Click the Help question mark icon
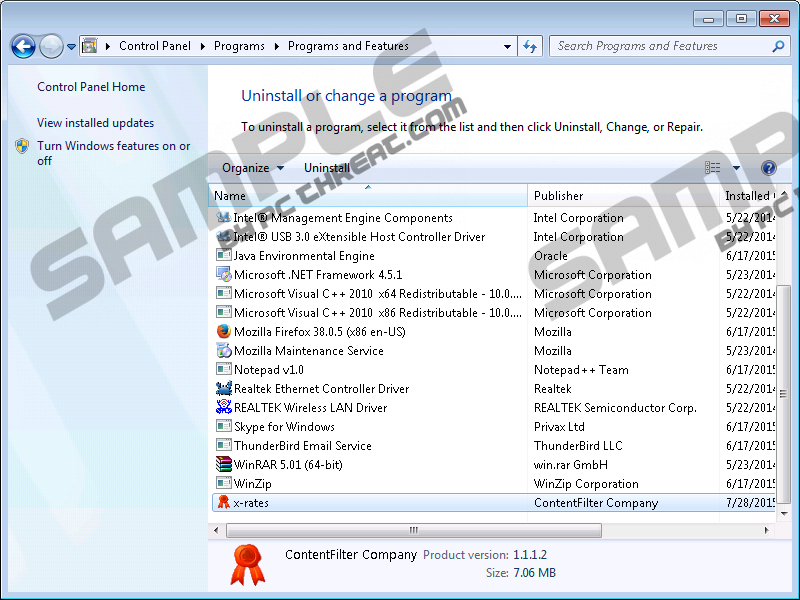The height and width of the screenshot is (600, 800). coord(768,168)
